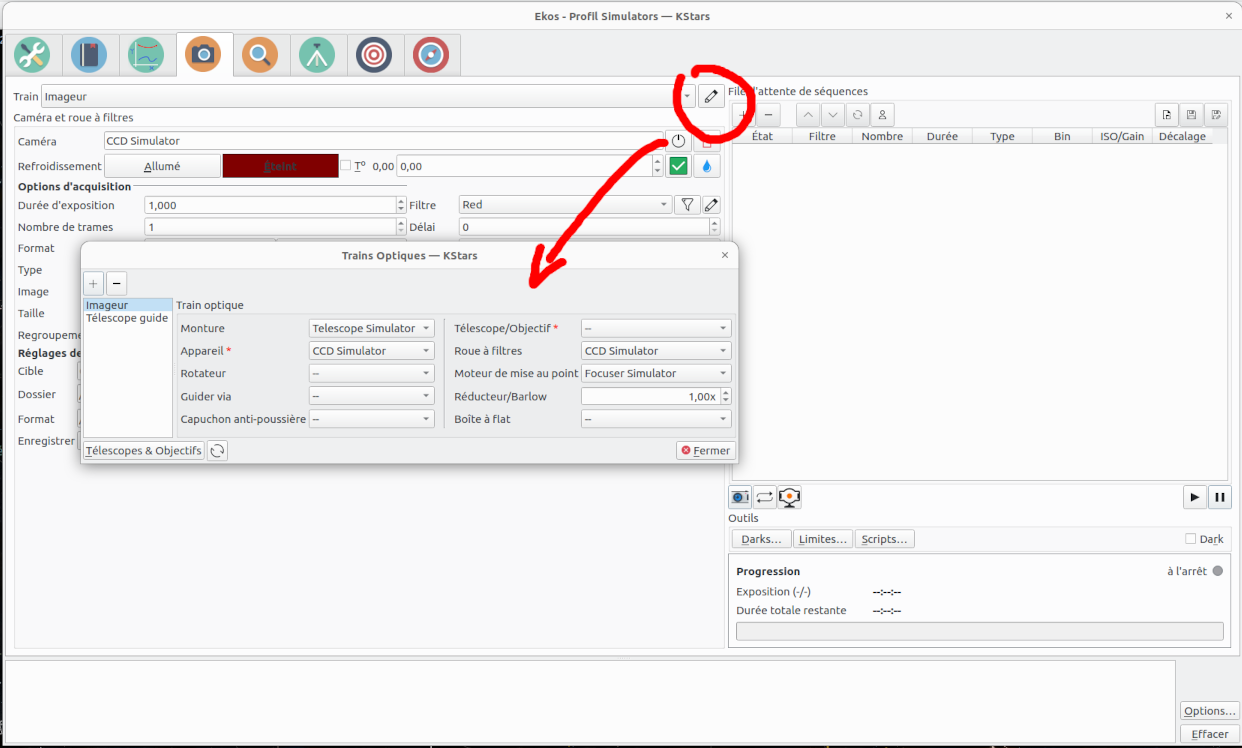Open the Appareil CCD Simulator dropdown
The height and width of the screenshot is (748, 1242).
(x=372, y=351)
